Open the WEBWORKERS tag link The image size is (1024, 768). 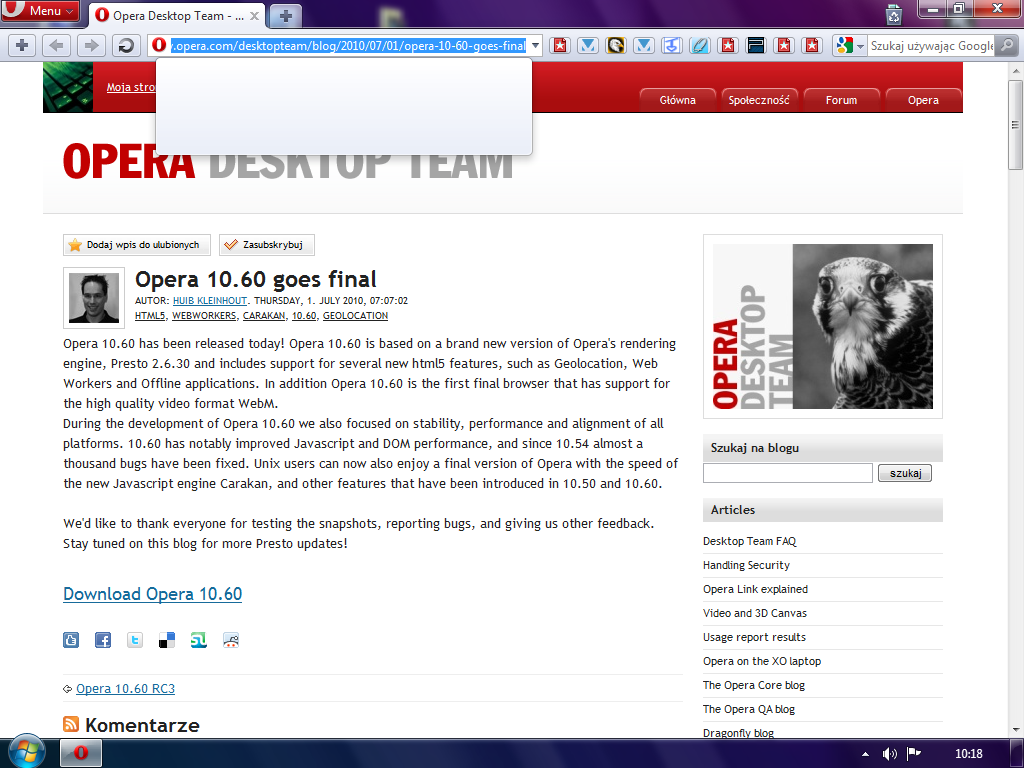204,315
